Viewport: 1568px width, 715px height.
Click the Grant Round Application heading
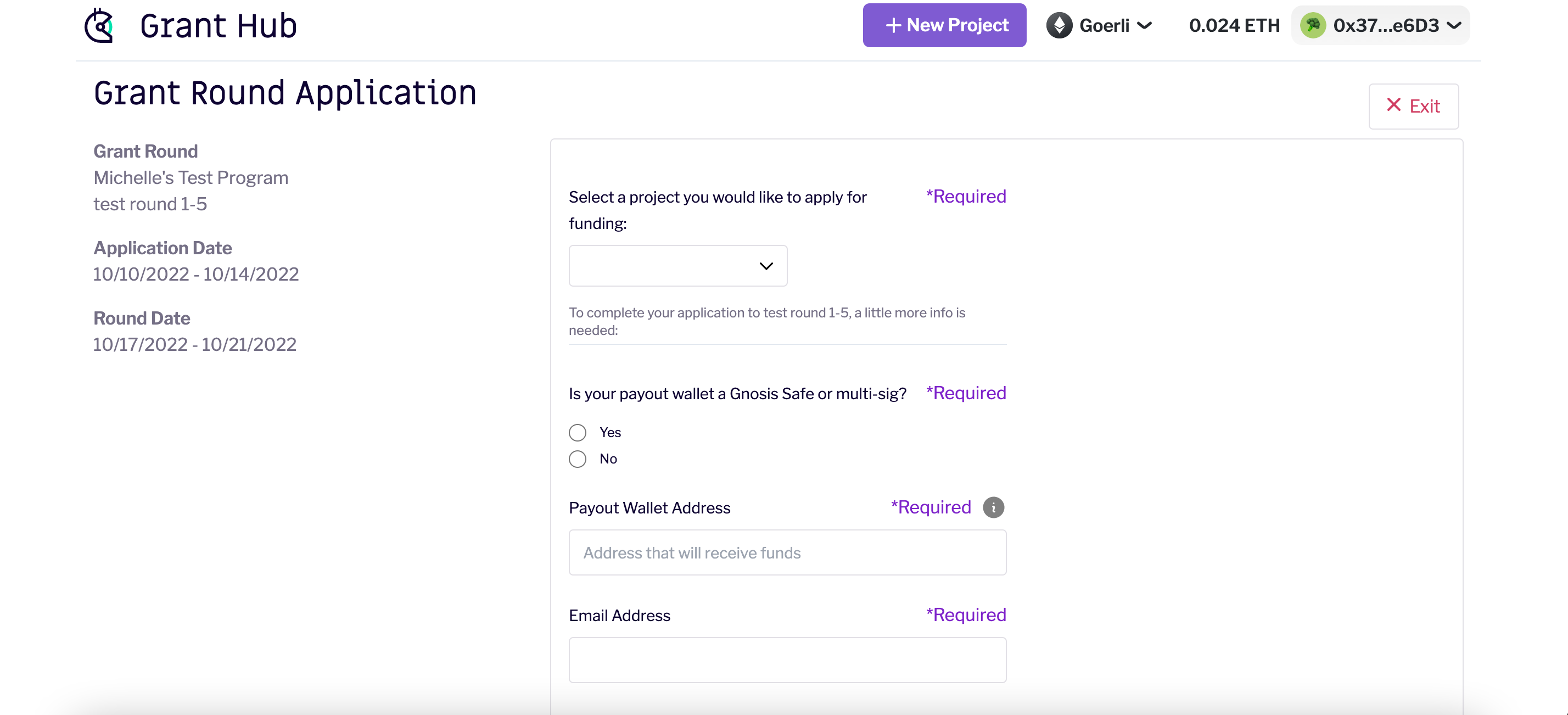click(x=285, y=93)
